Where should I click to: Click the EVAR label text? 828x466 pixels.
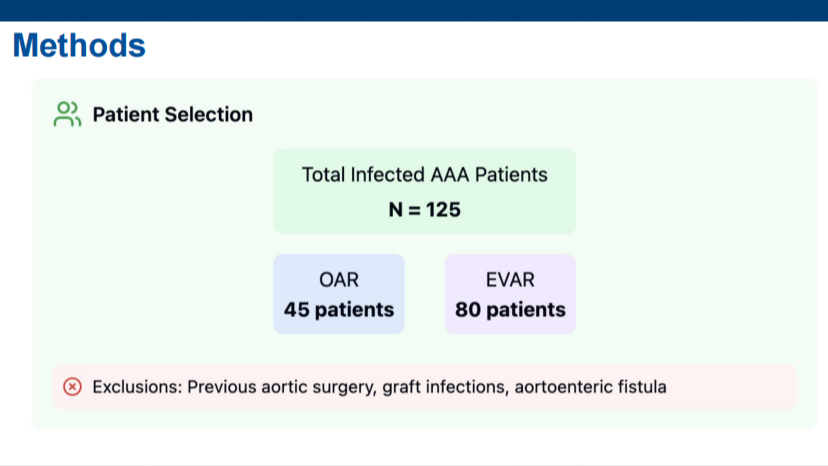pos(510,279)
